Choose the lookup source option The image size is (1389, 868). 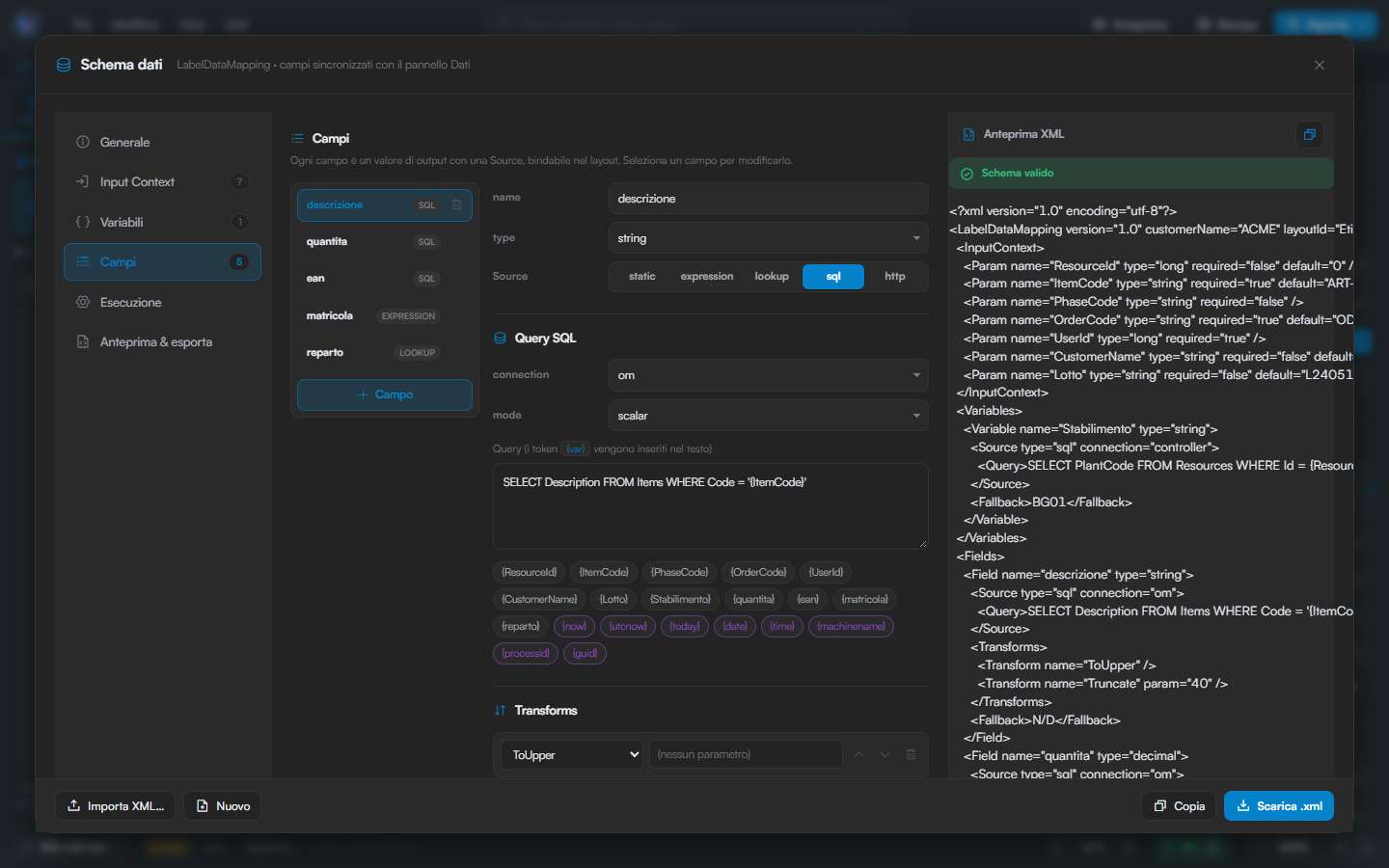772,276
